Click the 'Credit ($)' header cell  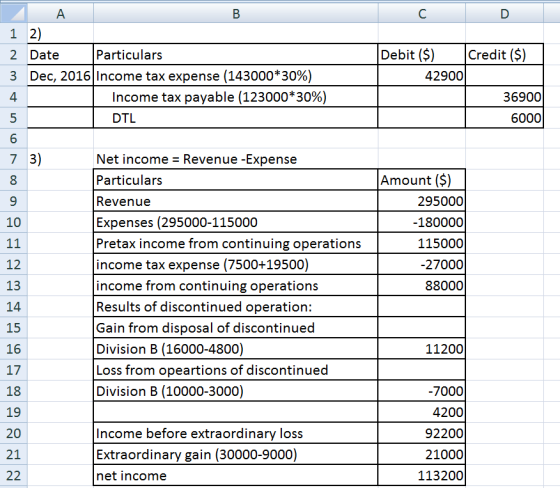pos(504,55)
